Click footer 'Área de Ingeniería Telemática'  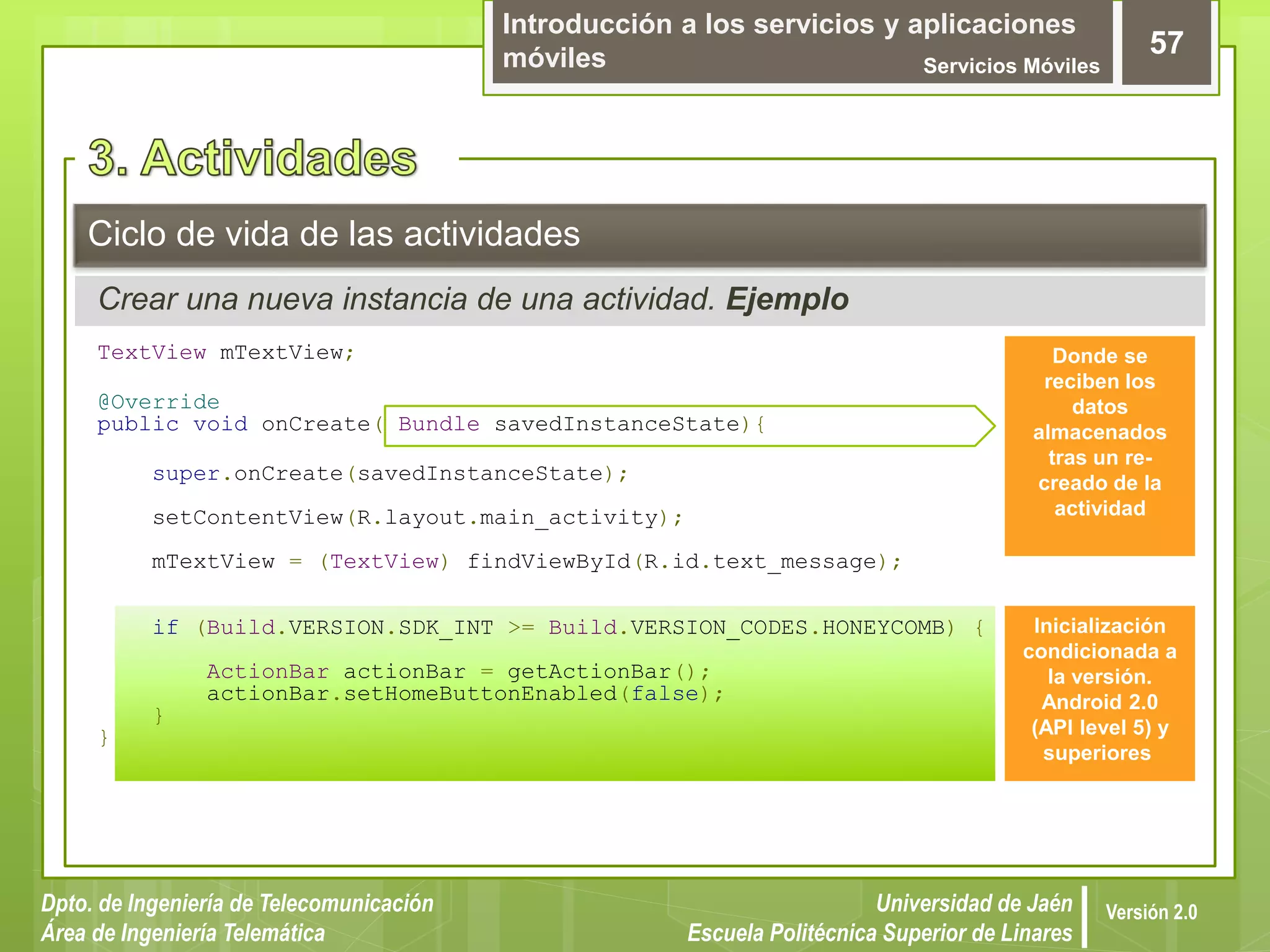click(x=184, y=933)
